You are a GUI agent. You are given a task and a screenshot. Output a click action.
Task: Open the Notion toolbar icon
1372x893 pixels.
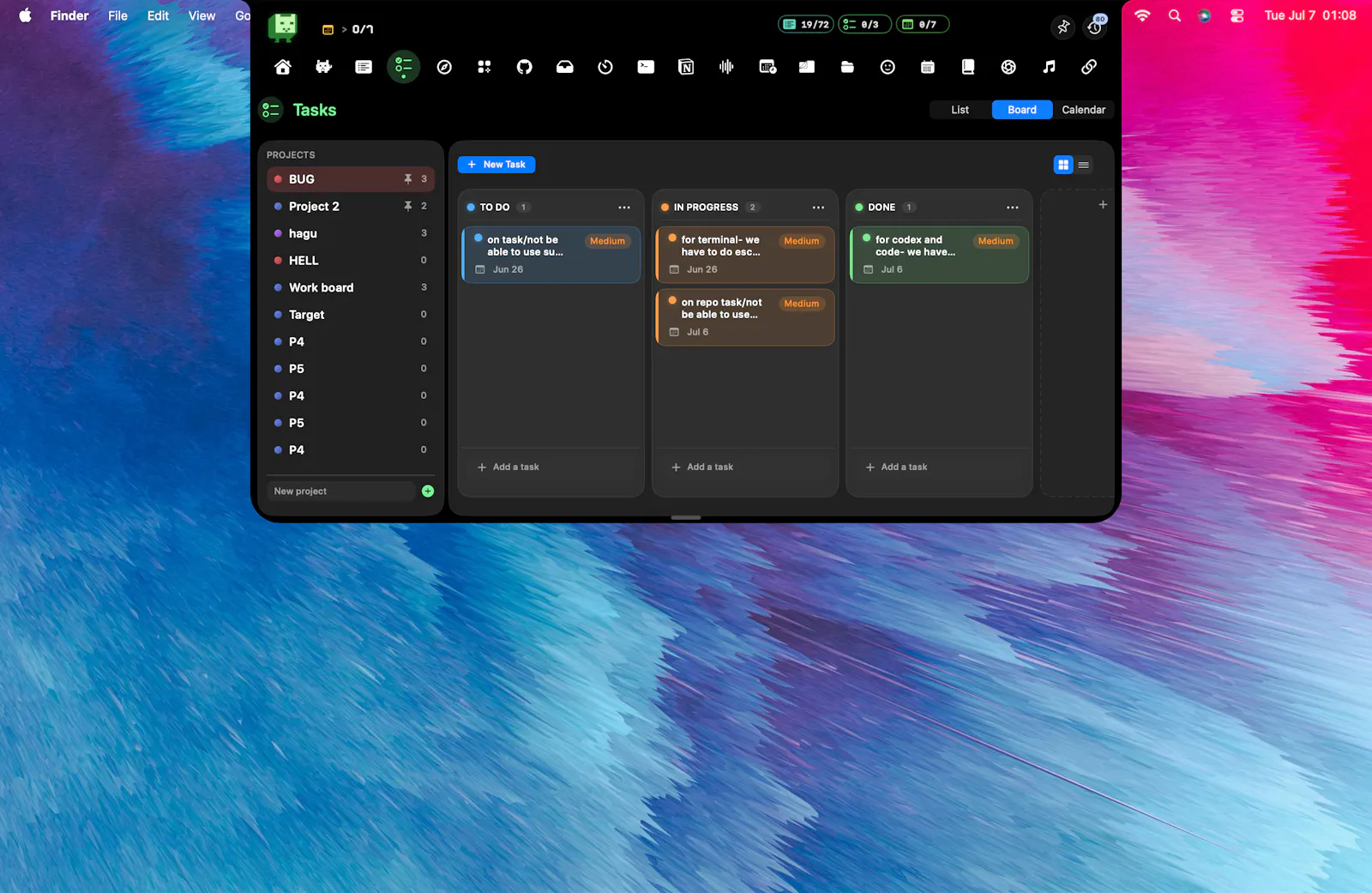click(686, 67)
